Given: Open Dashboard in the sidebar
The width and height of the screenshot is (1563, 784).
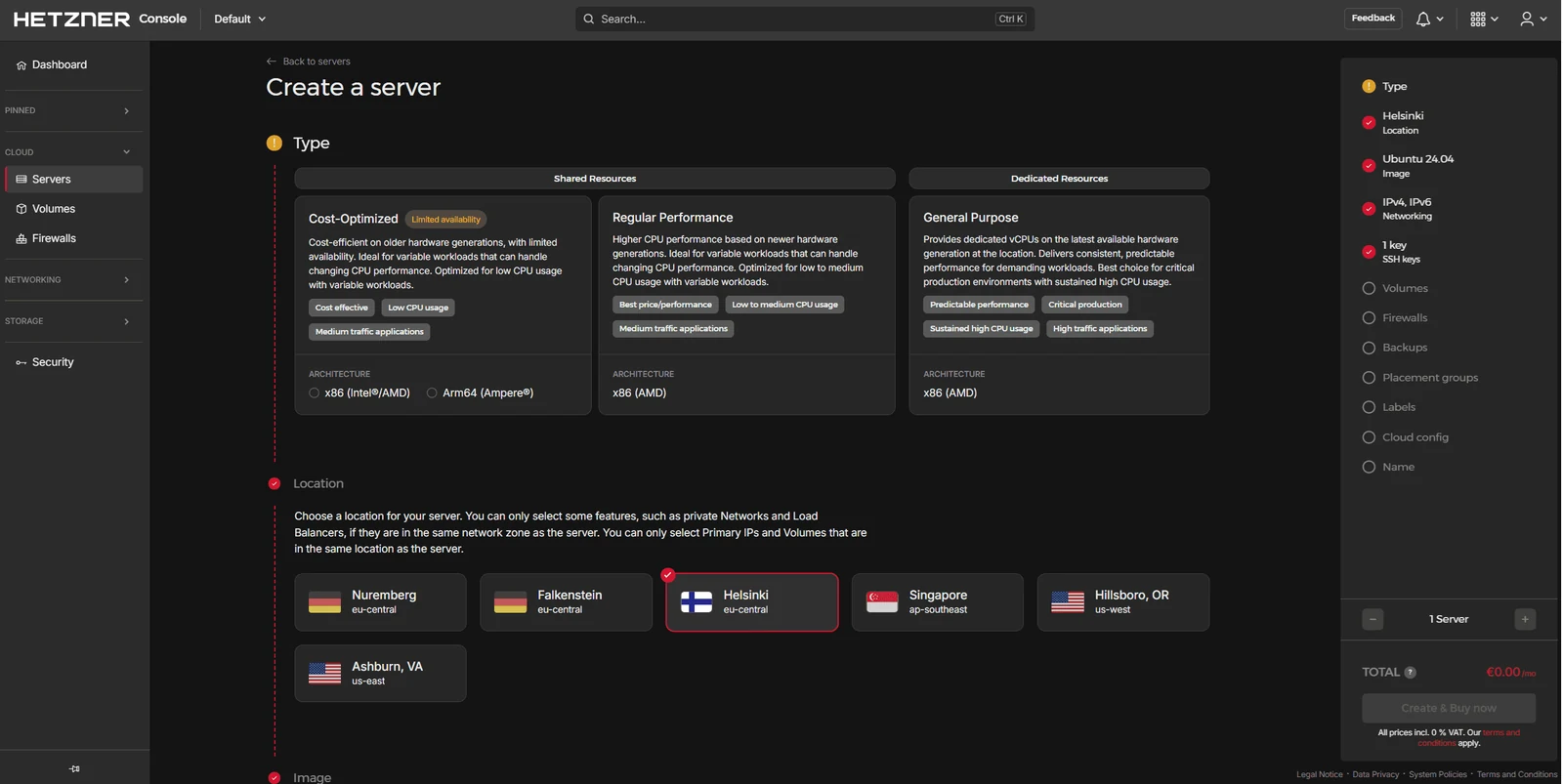Looking at the screenshot, I should pyautogui.click(x=74, y=65).
